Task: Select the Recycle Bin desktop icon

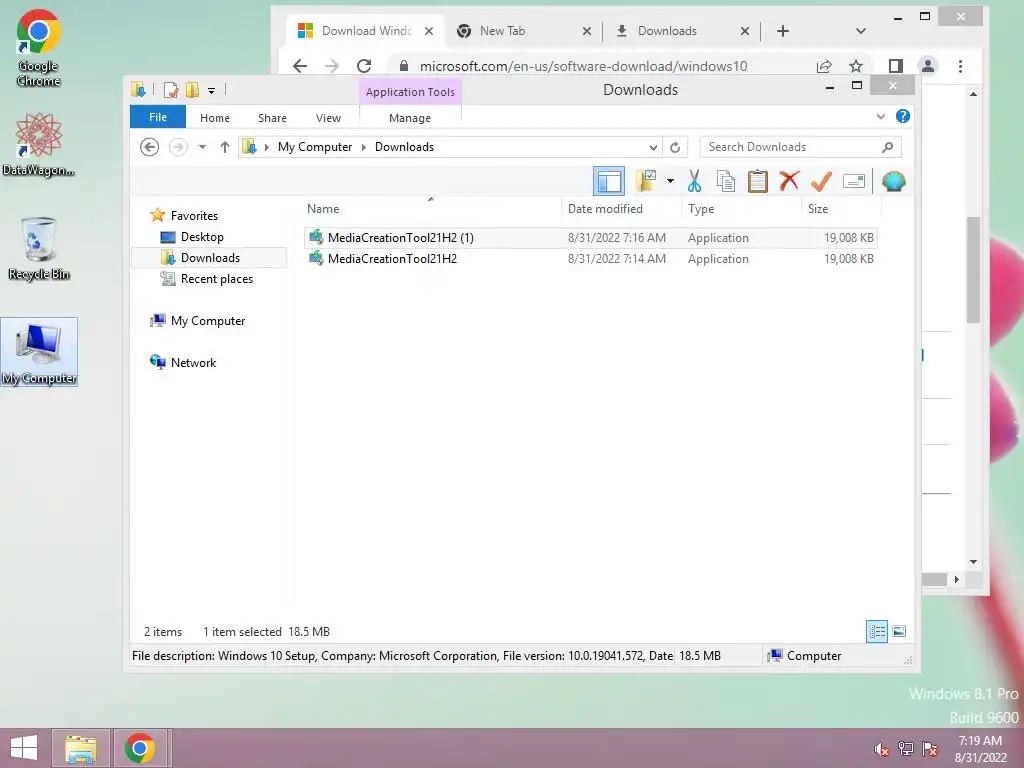Action: click(x=39, y=249)
